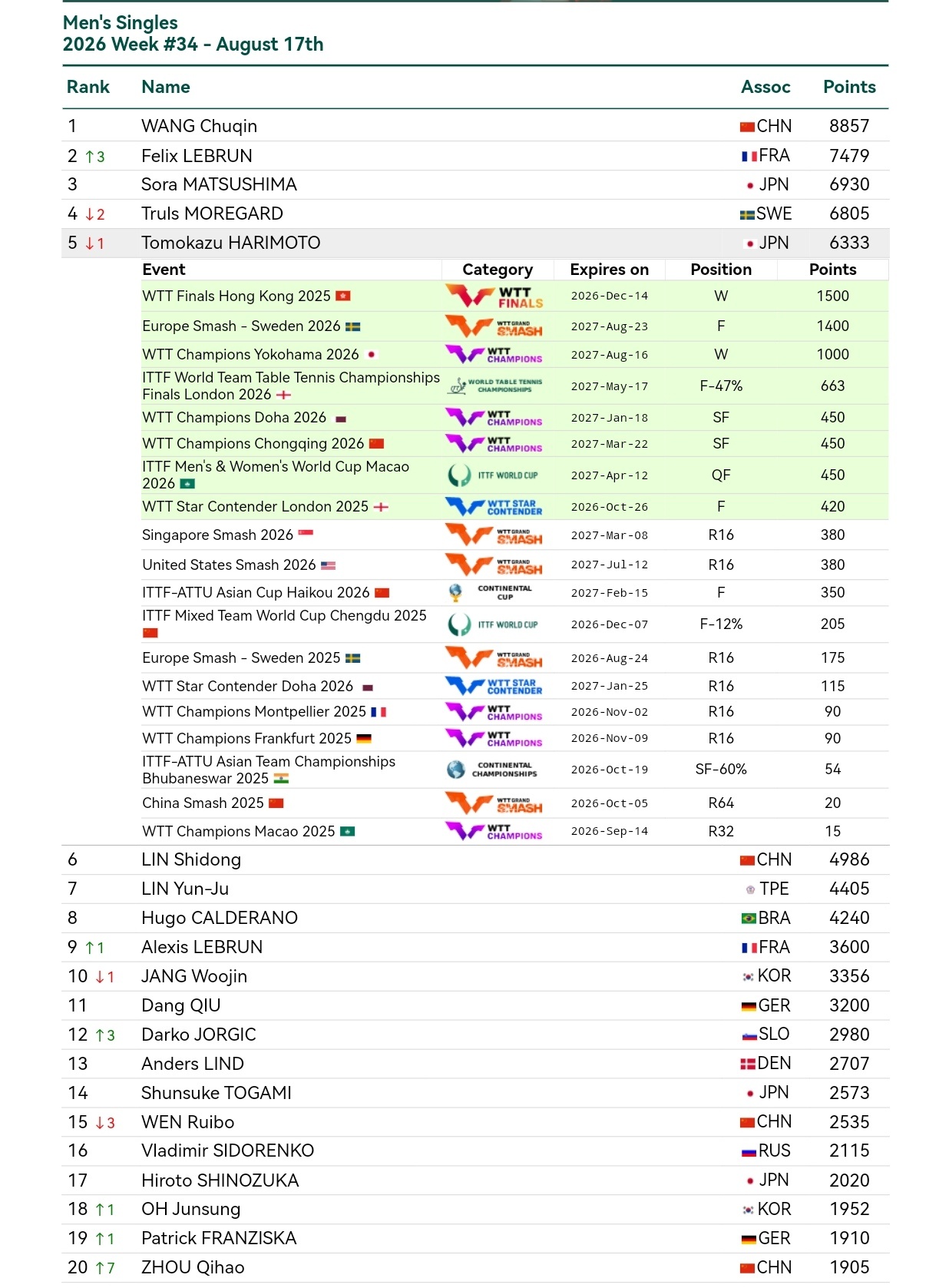
Task: Expand Sora MATSUSHIMA's points breakdown
Action: point(475,185)
